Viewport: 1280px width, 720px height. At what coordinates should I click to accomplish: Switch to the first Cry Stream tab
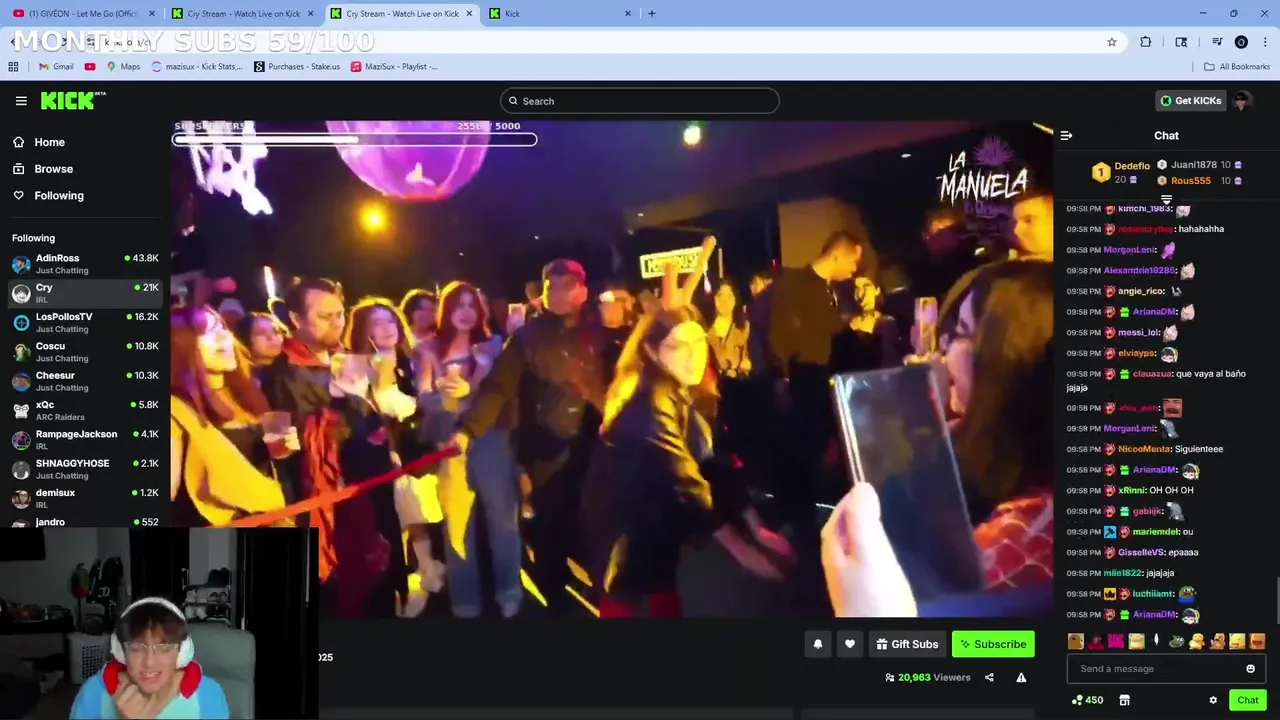click(243, 14)
